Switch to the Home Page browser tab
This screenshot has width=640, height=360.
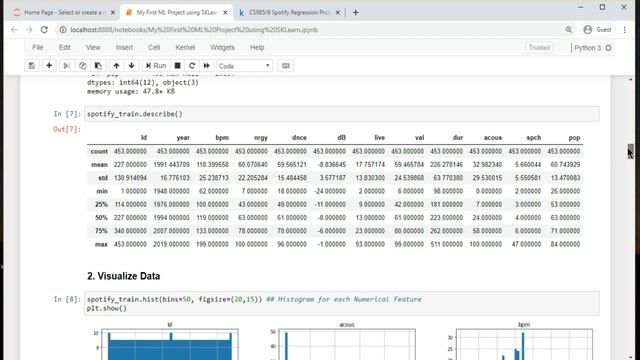point(60,13)
